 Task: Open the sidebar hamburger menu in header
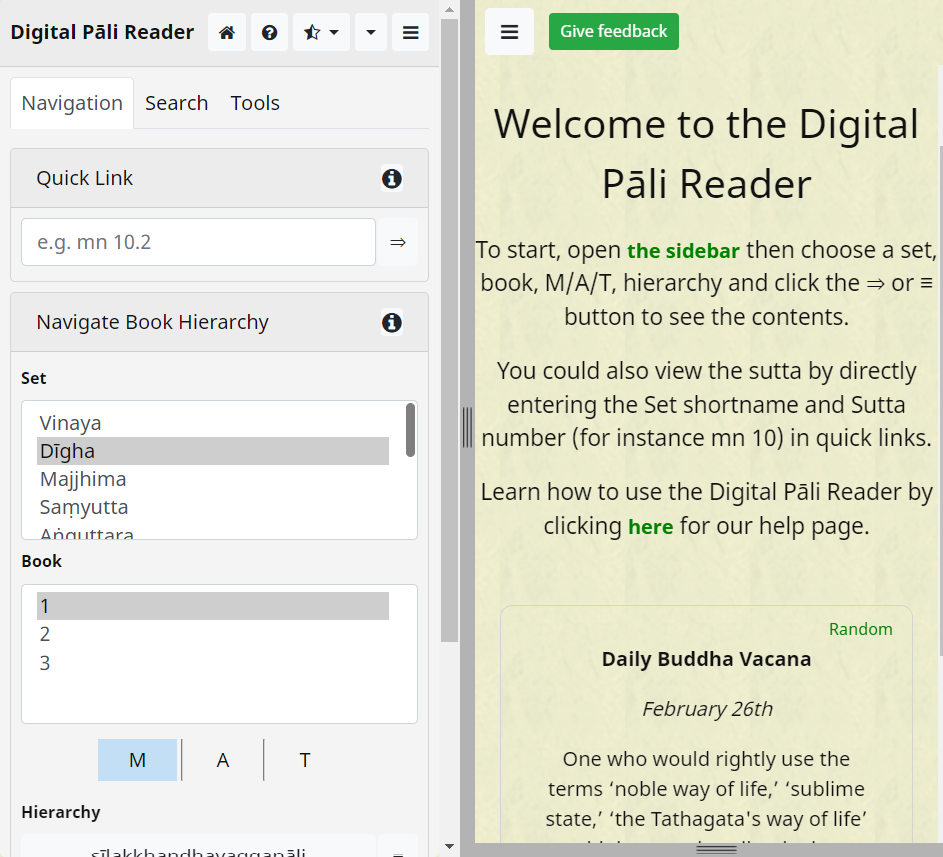pos(411,32)
